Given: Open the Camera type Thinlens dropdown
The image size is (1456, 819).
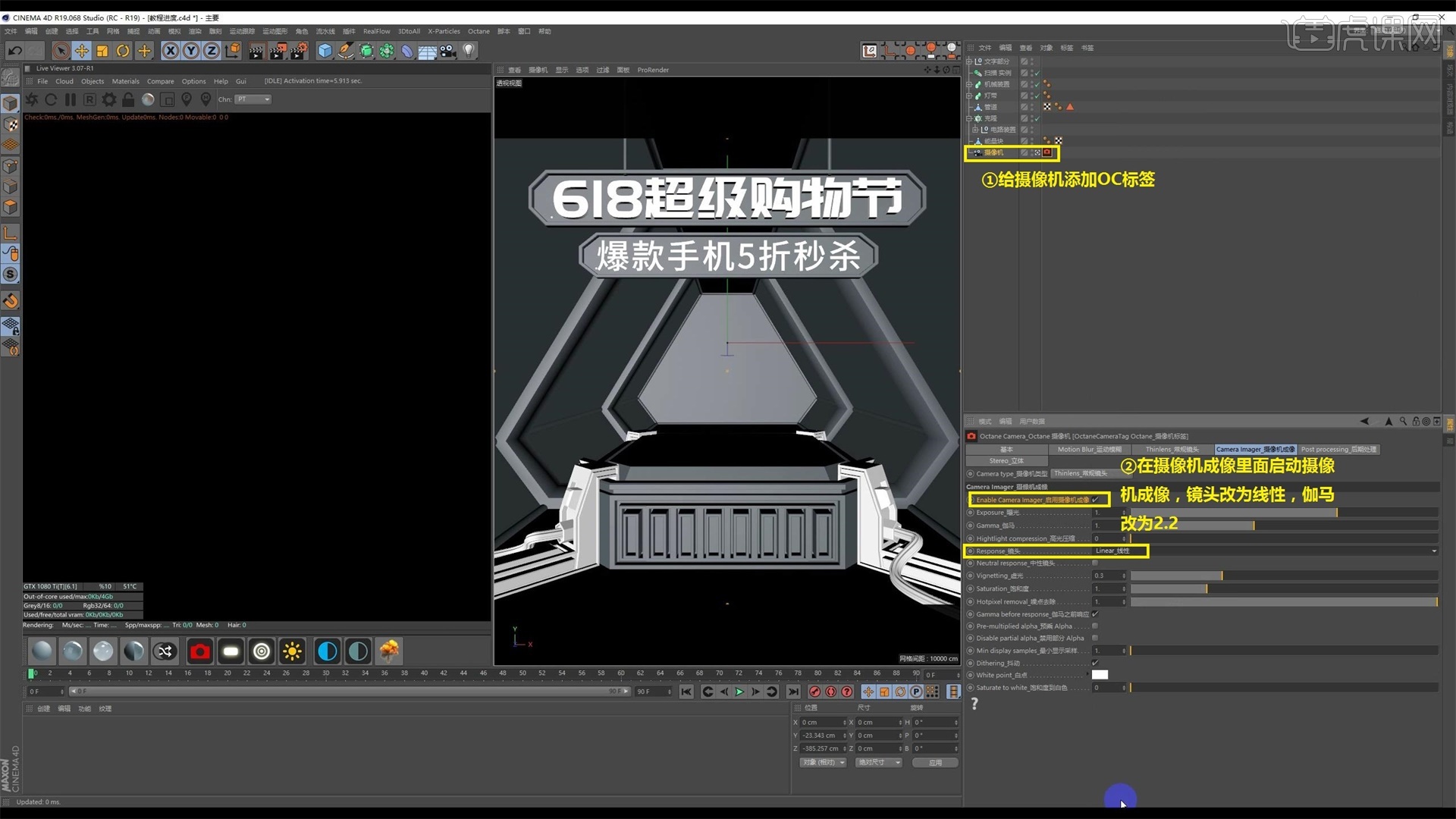Looking at the screenshot, I should (1081, 473).
